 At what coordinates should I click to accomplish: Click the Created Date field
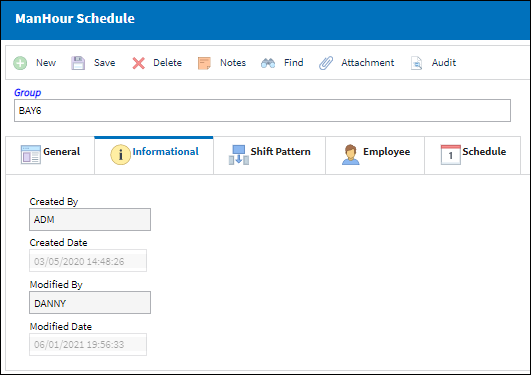click(88, 261)
